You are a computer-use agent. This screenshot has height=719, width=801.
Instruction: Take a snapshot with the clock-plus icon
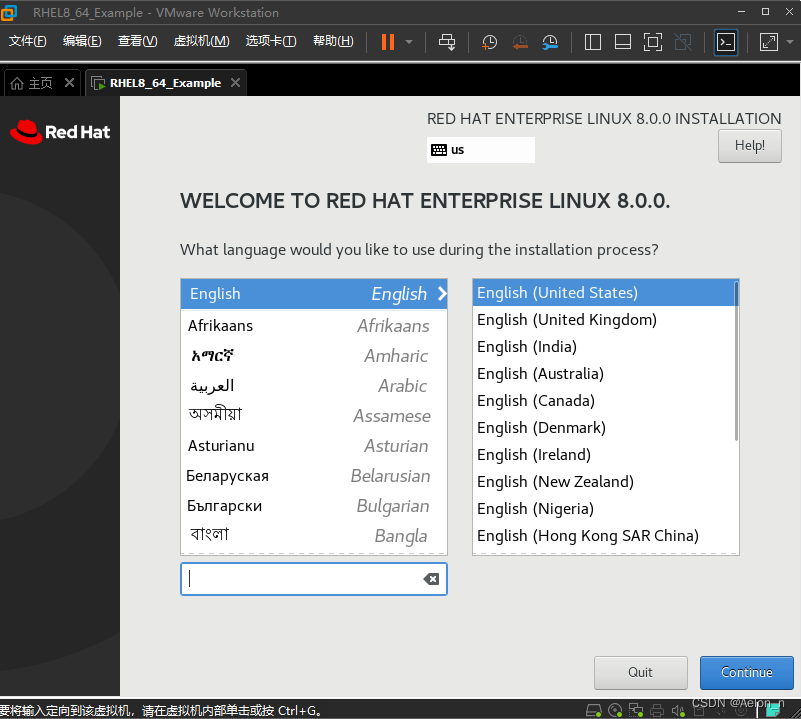click(489, 42)
